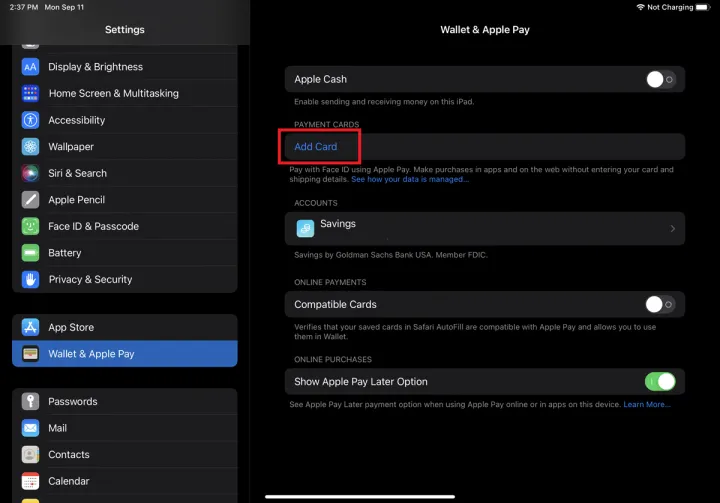Tap the green Battery icon

tap(30, 253)
